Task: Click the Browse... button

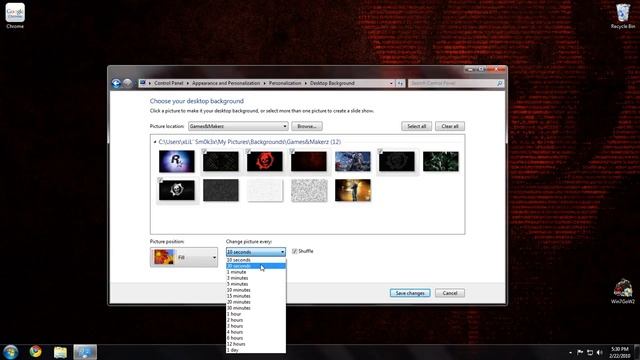Action: click(307, 127)
